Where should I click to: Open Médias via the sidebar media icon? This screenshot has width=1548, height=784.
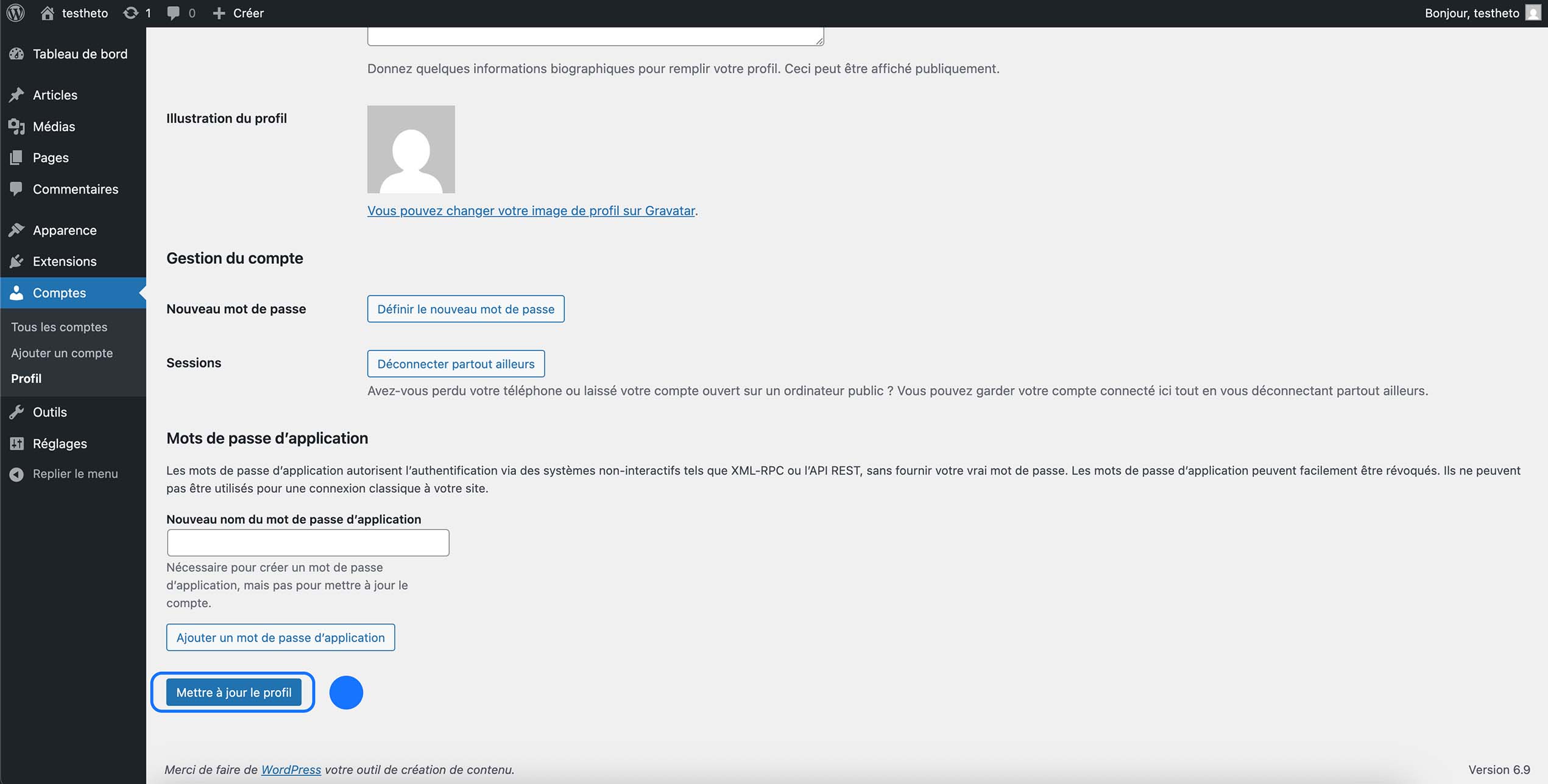pos(16,126)
